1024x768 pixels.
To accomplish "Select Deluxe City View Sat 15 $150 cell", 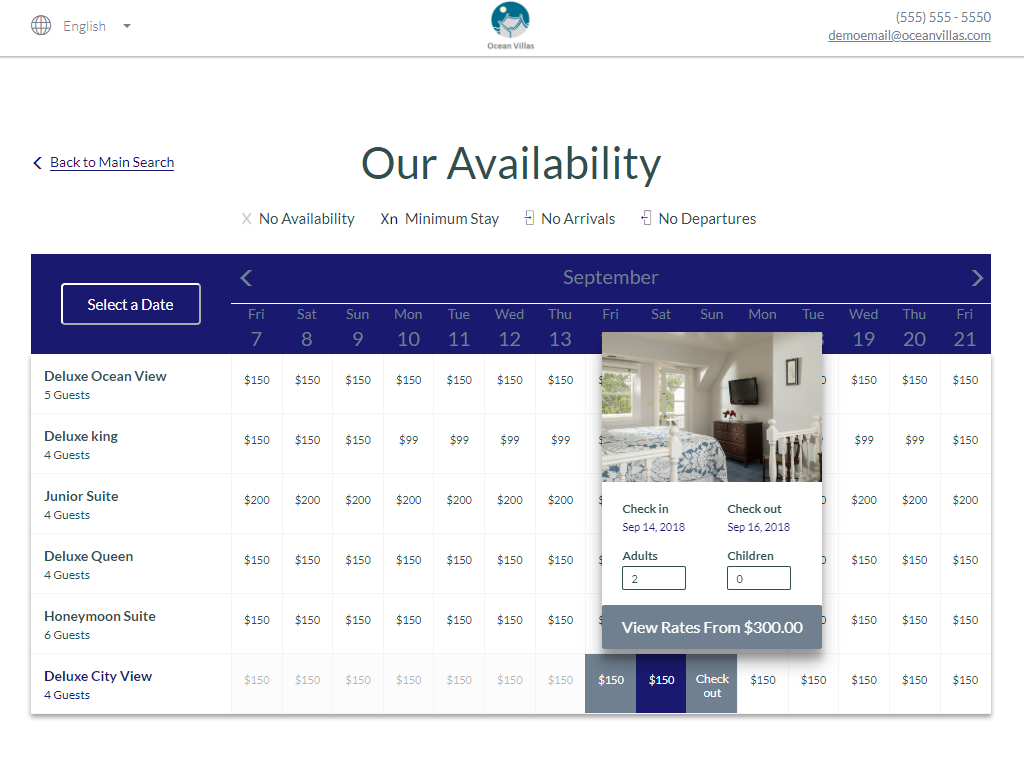I will (x=661, y=684).
